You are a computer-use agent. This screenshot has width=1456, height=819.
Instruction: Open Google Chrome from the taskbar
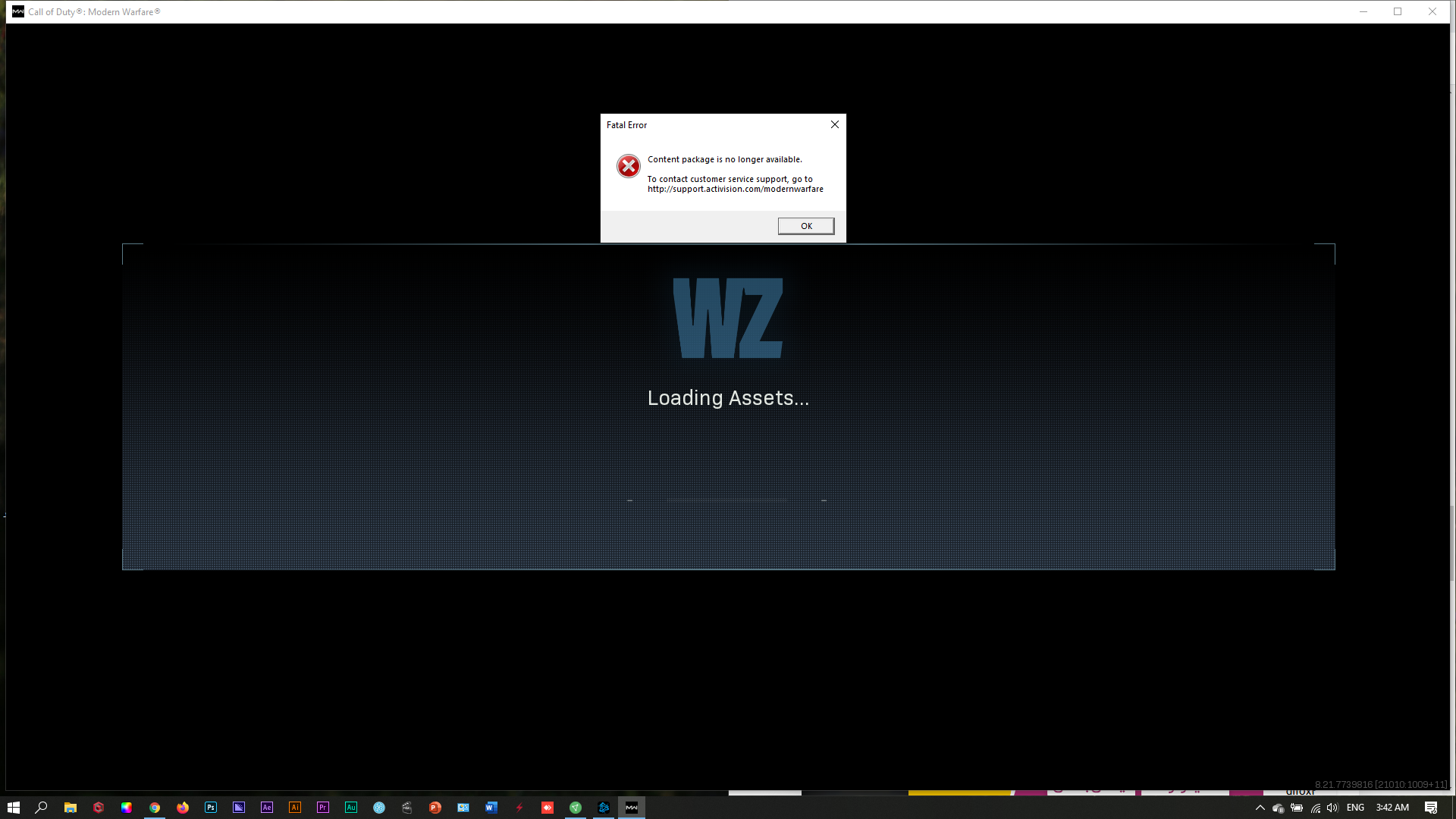coord(155,808)
